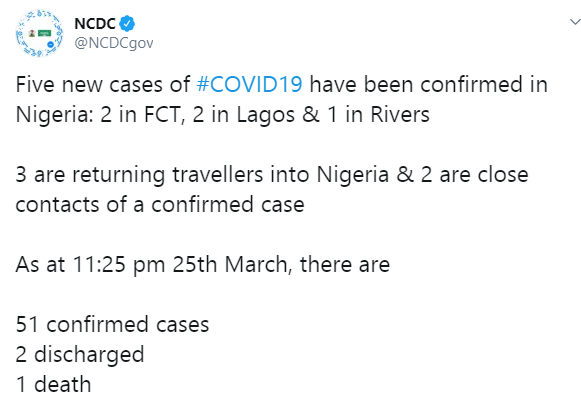Image resolution: width=581 pixels, height=414 pixels.
Task: Click the phrase 'Five new cases of'
Action: point(103,84)
